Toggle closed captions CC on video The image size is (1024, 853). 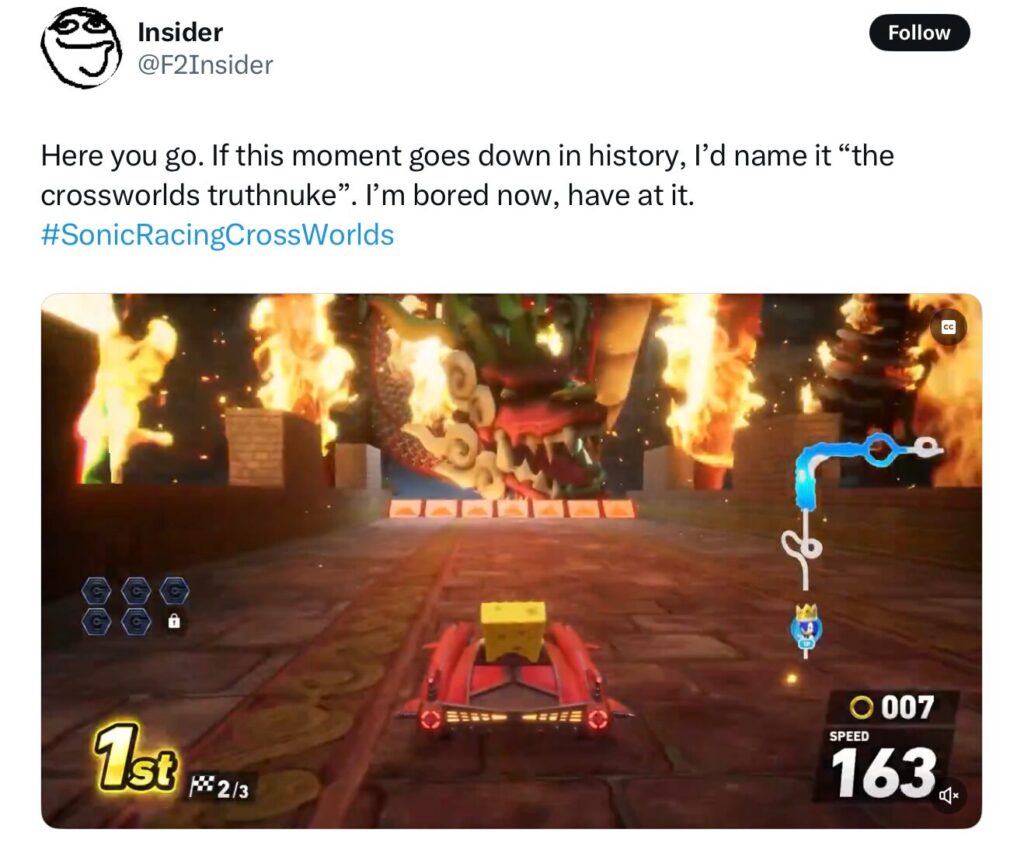click(948, 327)
